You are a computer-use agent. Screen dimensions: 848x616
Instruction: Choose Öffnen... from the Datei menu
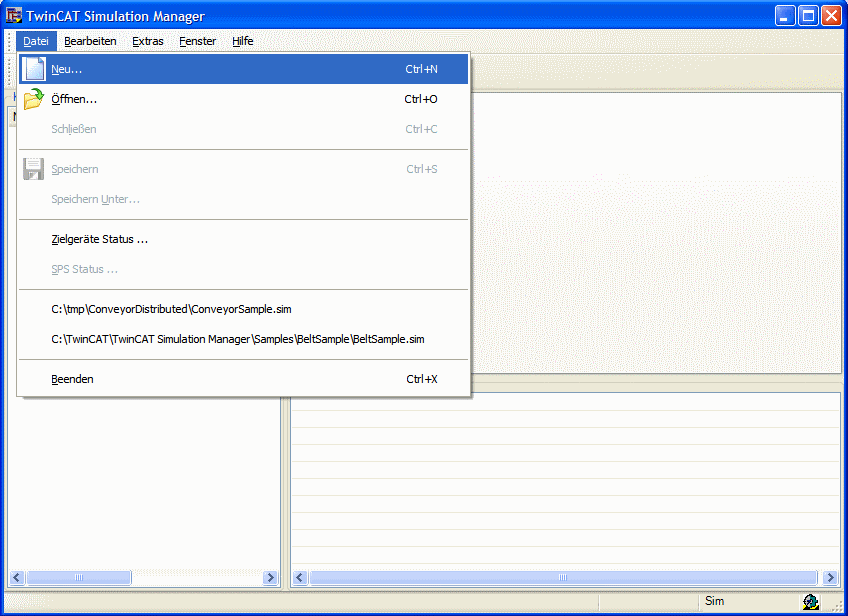pos(243,99)
